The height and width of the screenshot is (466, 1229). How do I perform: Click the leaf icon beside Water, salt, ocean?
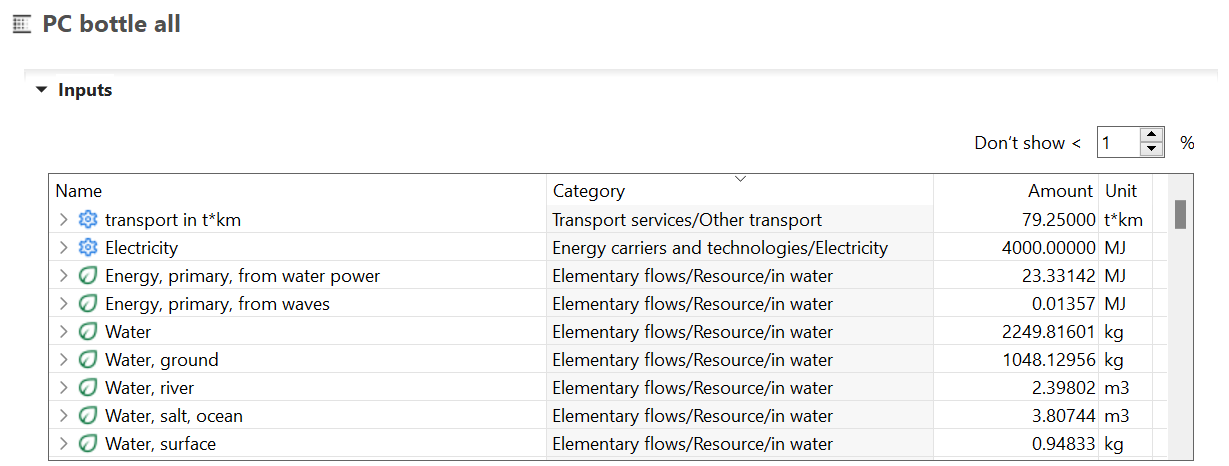88,416
